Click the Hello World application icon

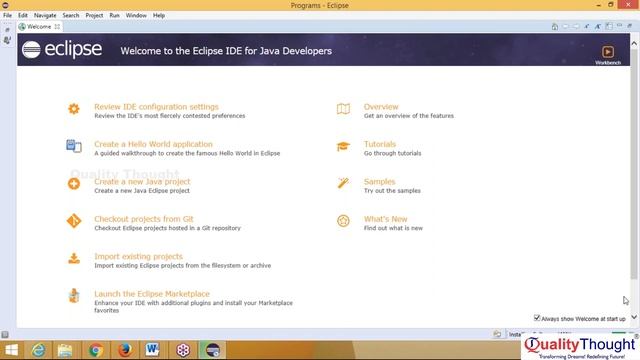click(74, 146)
